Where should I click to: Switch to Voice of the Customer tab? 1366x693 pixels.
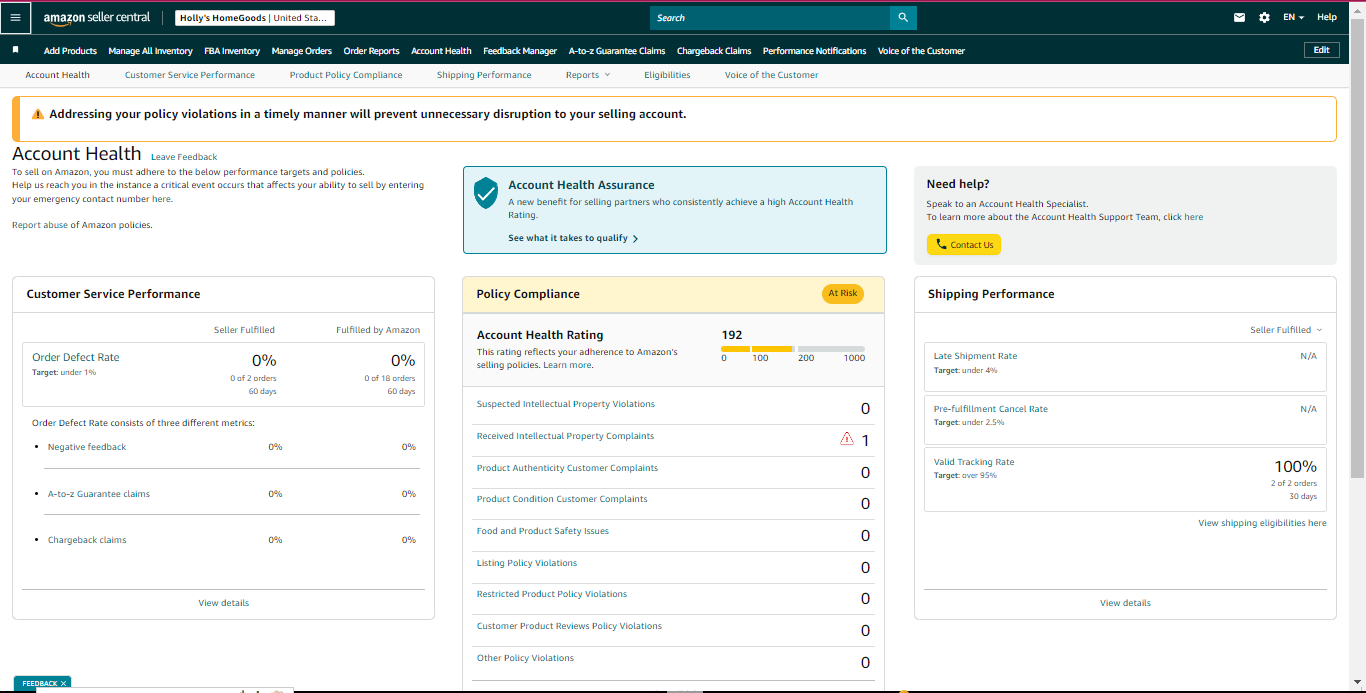click(771, 75)
